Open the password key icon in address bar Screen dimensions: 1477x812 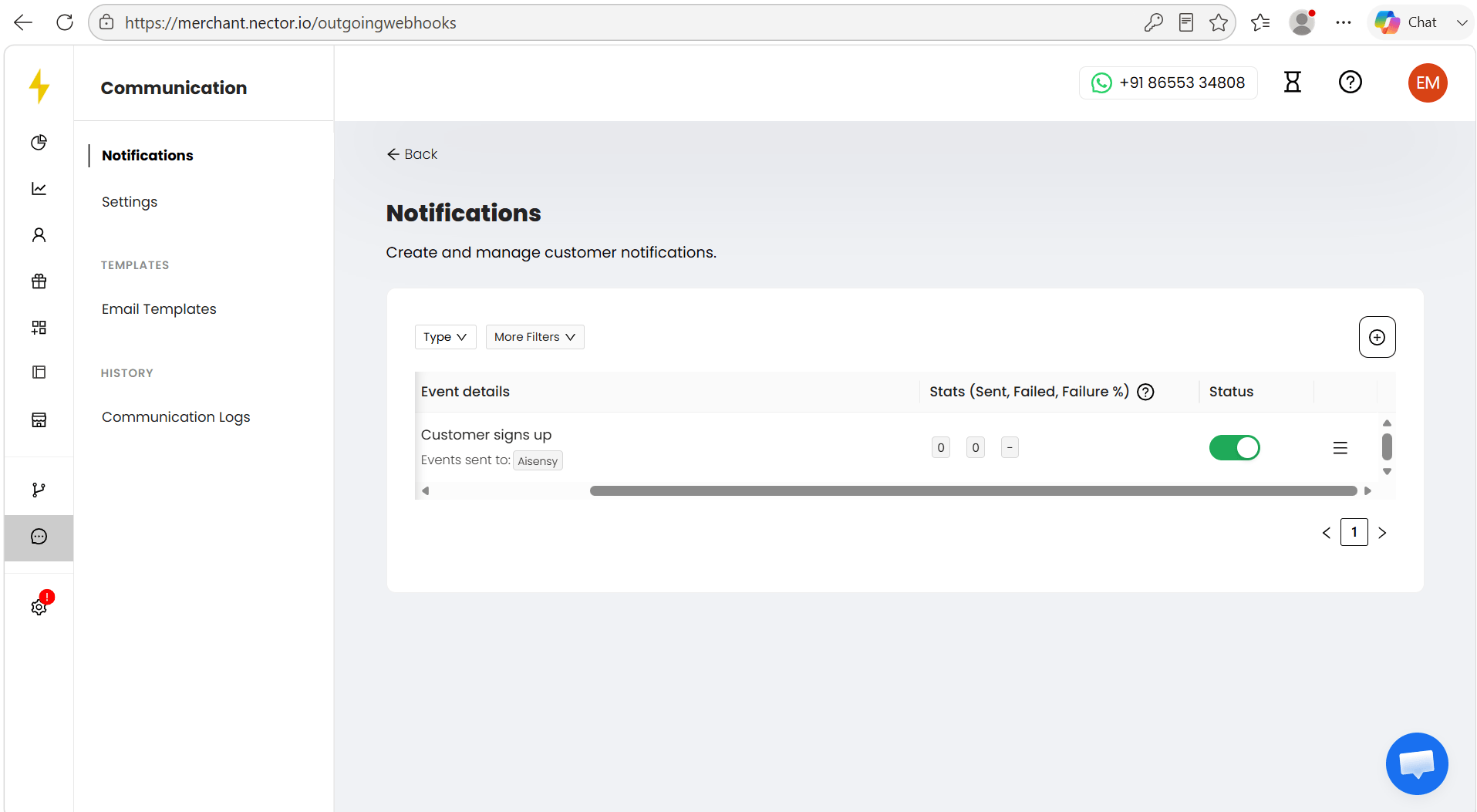coord(1154,22)
